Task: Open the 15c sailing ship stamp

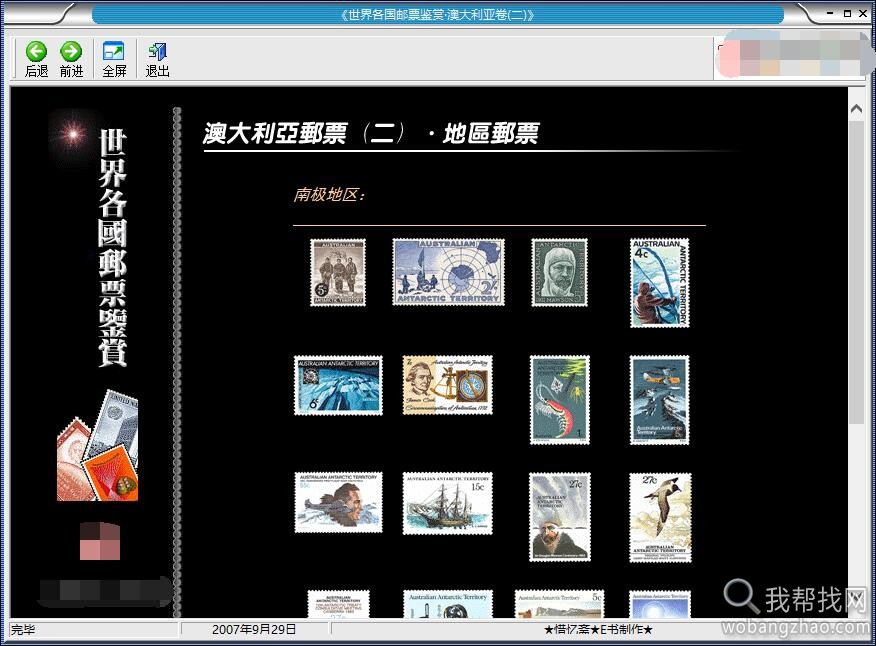Action: point(447,503)
